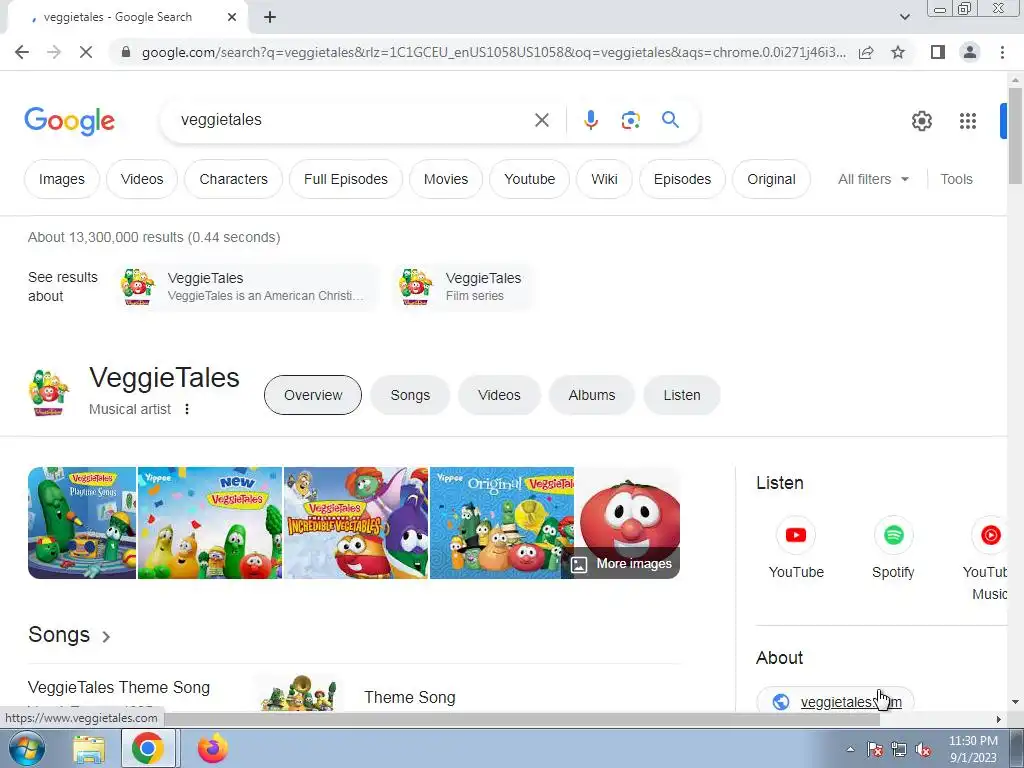Screen dimensions: 1024x768
Task: Click the muted volume tray icon
Action: tap(923, 750)
